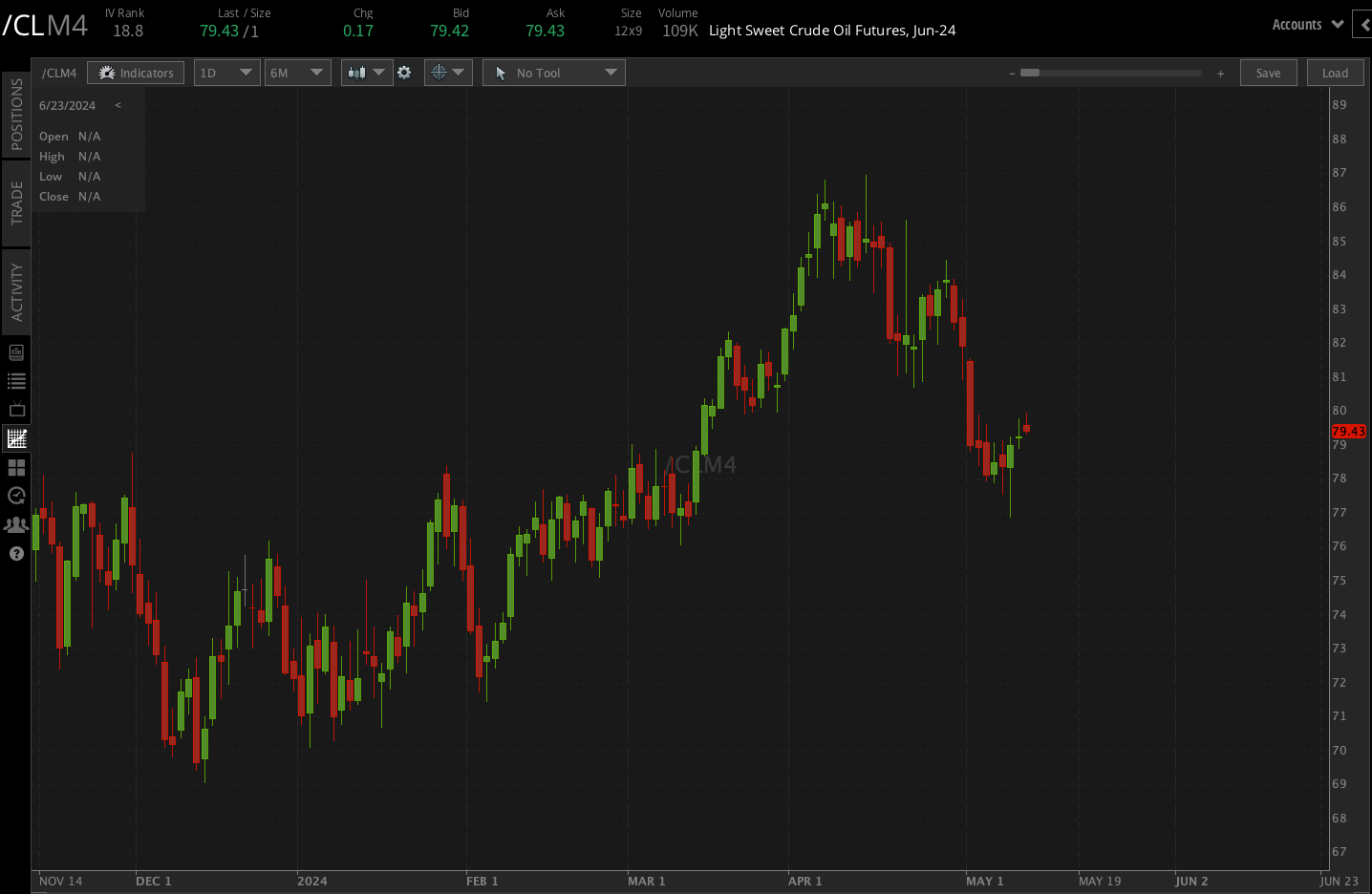
Task: Select the list view icon in sidebar
Action: (15, 380)
